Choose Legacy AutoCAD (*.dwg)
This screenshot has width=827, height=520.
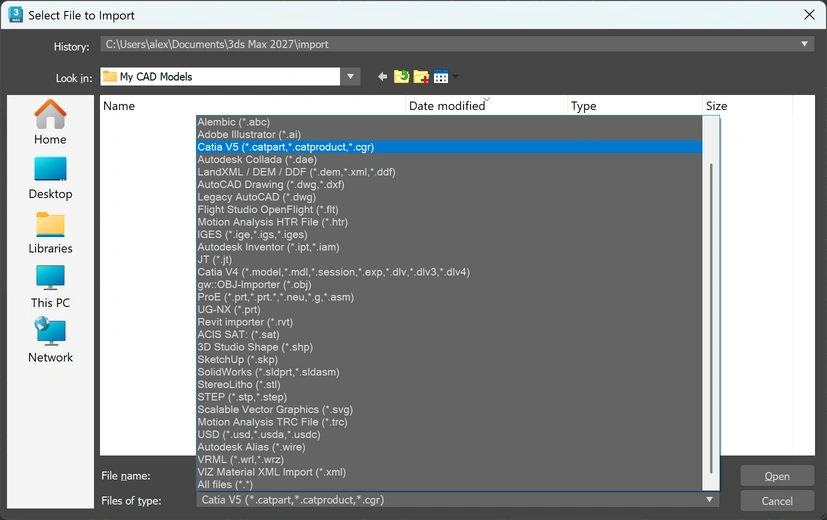click(449, 197)
